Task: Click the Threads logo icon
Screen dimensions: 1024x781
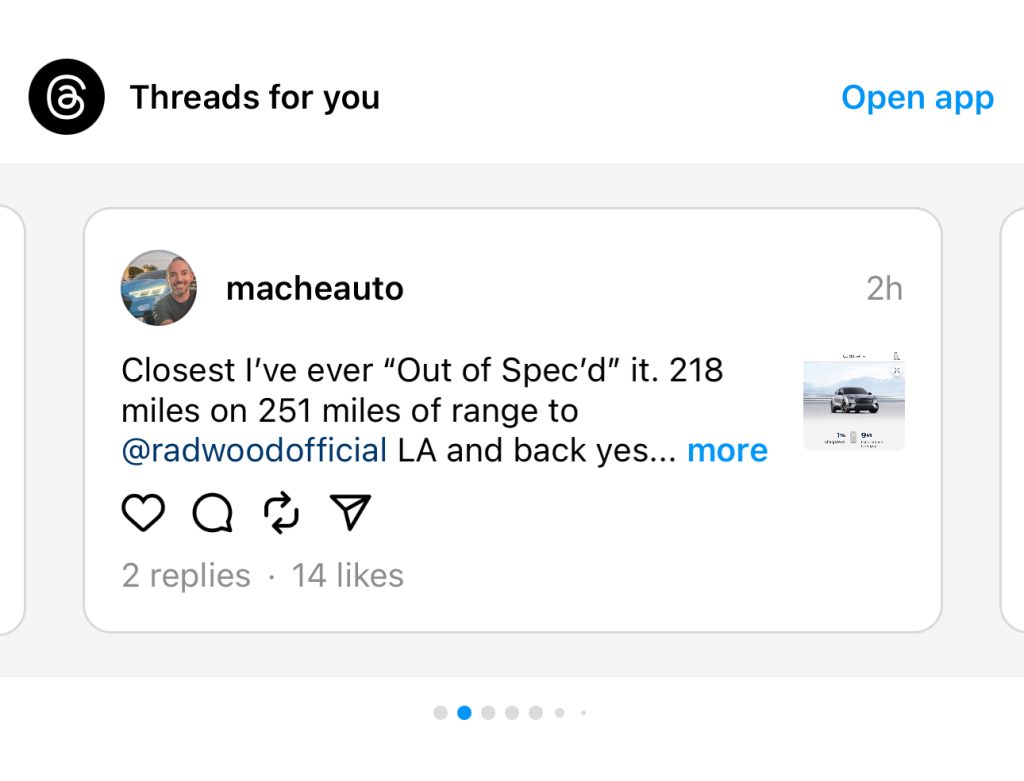Action: point(66,97)
